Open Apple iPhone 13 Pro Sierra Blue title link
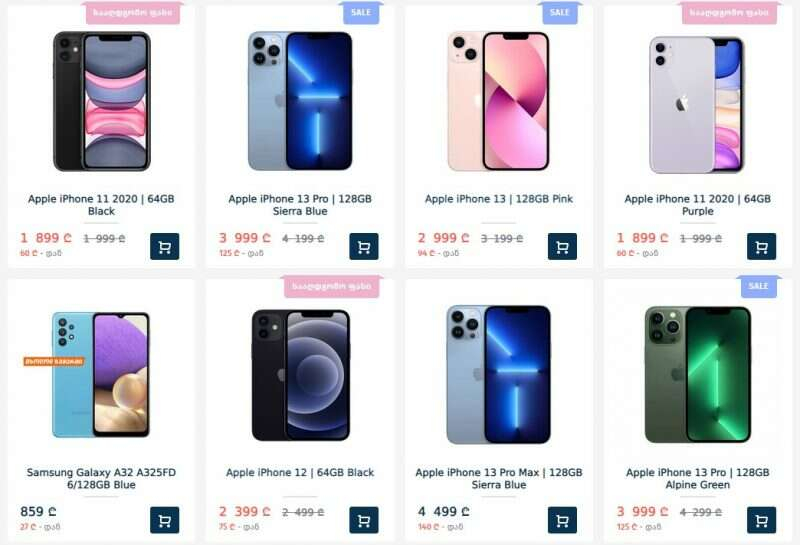The height and width of the screenshot is (545, 800). coord(300,205)
